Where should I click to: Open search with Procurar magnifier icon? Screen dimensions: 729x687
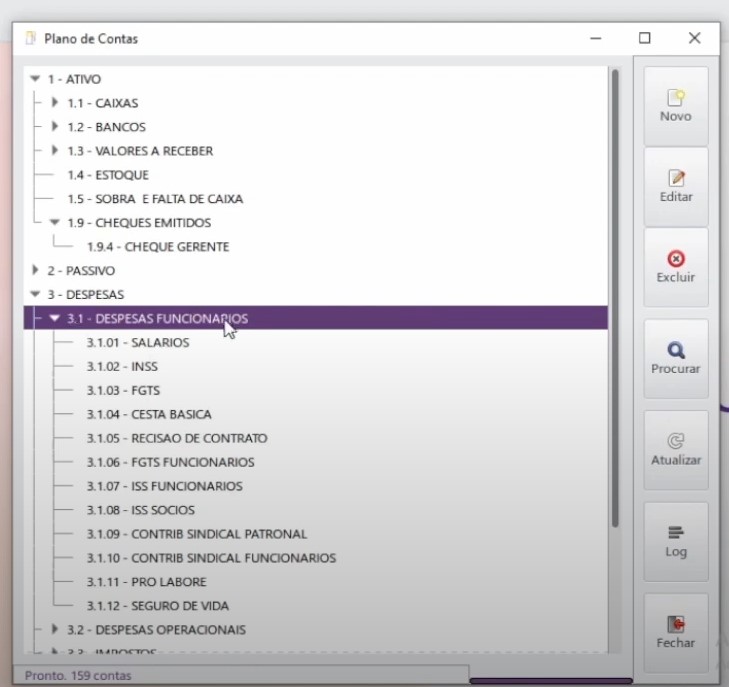(676, 350)
